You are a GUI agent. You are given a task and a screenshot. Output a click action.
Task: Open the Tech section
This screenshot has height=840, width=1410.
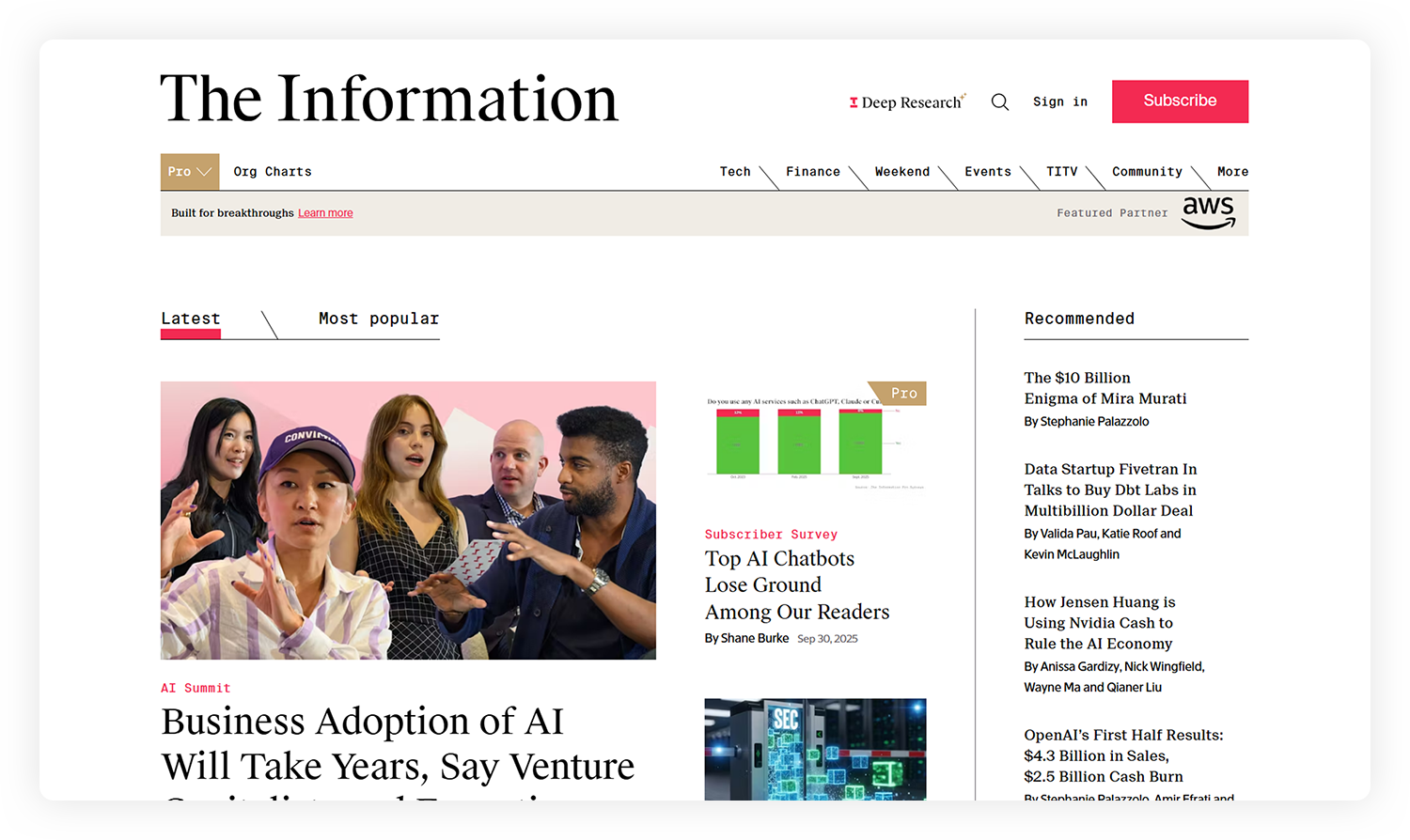[x=735, y=172]
